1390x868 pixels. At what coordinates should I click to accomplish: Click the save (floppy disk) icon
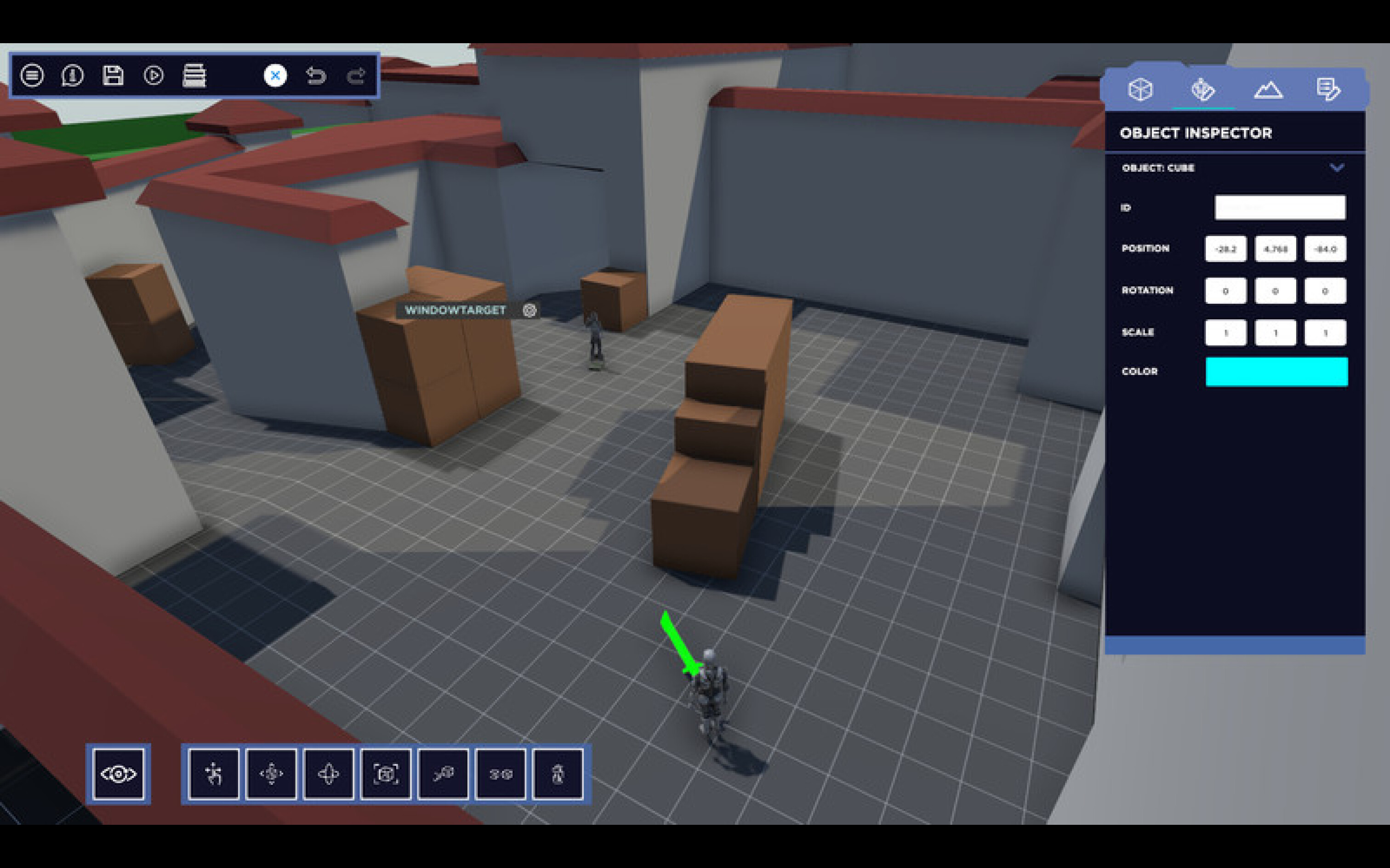click(x=113, y=75)
